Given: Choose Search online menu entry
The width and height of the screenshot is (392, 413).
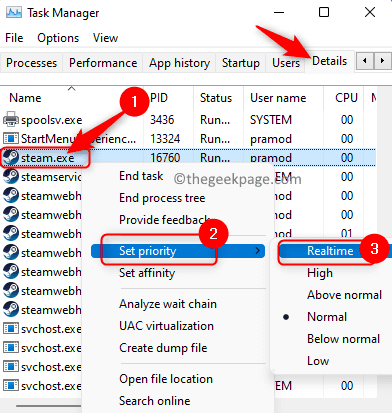Looking at the screenshot, I should point(155,401).
